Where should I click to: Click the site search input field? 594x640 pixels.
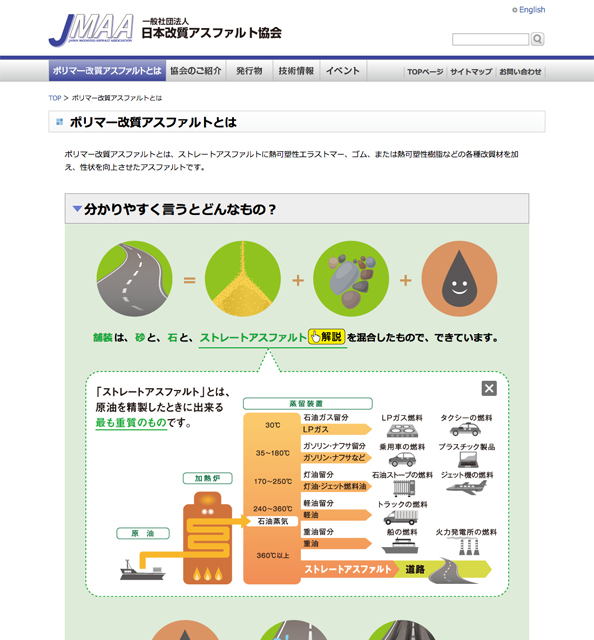click(490, 39)
